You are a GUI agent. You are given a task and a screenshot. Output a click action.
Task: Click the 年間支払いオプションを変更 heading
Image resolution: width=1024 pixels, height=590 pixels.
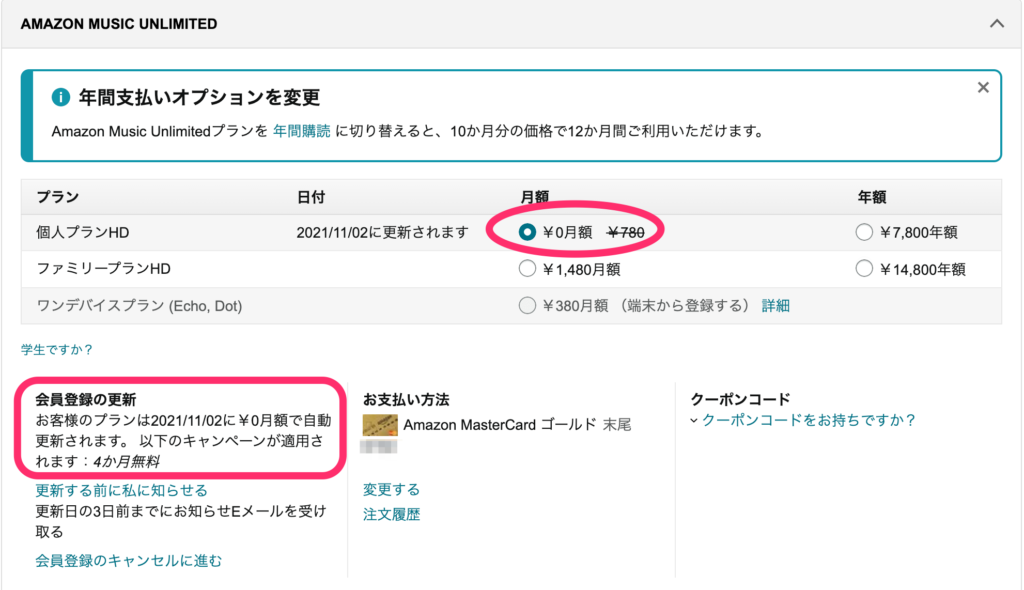199,97
